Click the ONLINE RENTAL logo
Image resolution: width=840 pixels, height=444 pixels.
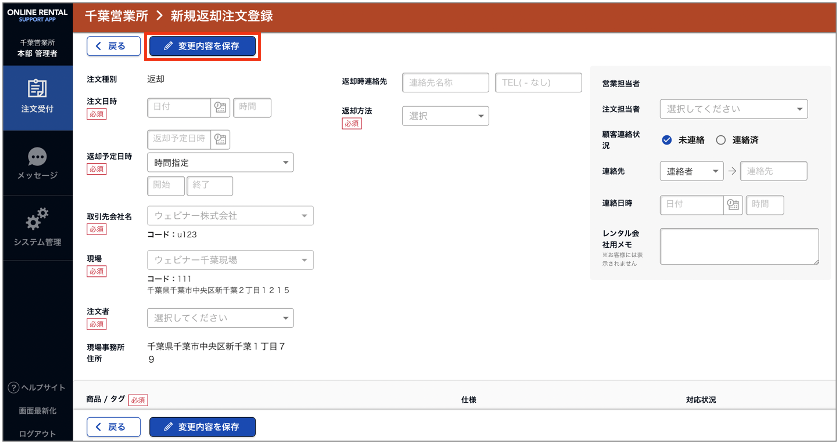pos(36,17)
